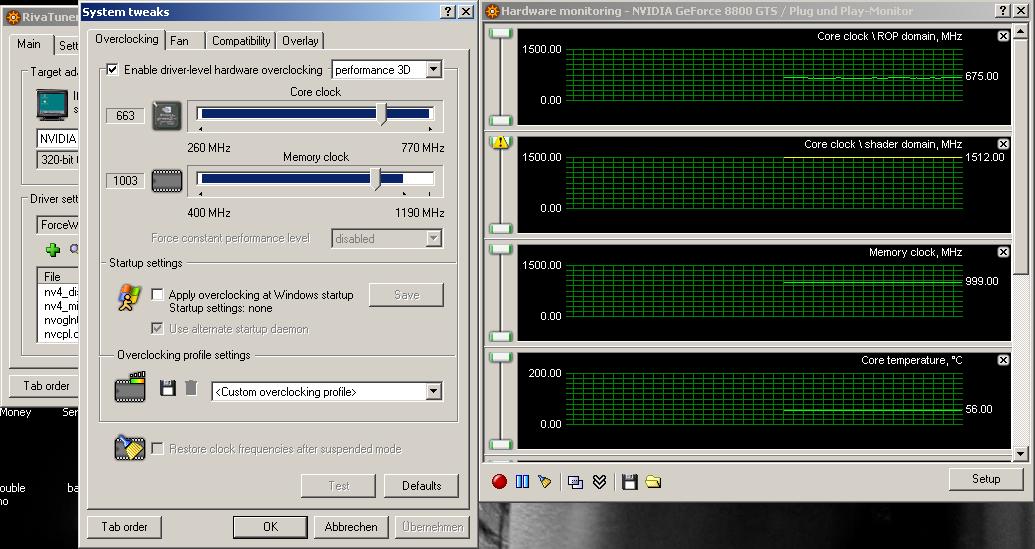Click the double-chevron icon in the monitoring toolbar

coord(599,481)
